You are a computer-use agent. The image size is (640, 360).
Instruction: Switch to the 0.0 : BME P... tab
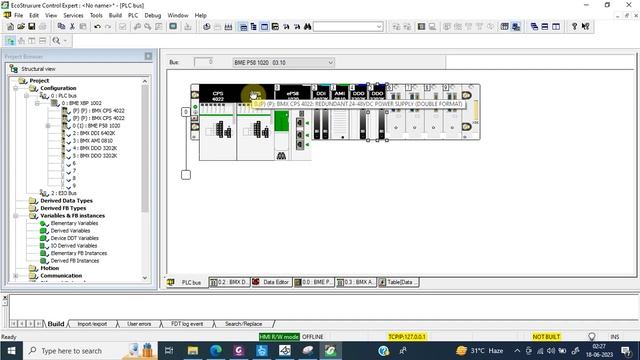click(314, 282)
